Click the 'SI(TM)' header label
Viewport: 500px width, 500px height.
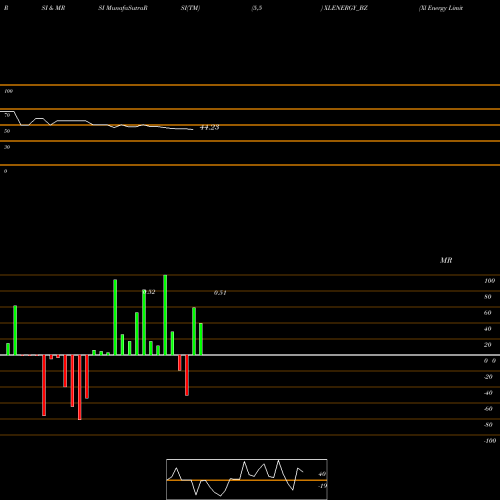[191, 8]
